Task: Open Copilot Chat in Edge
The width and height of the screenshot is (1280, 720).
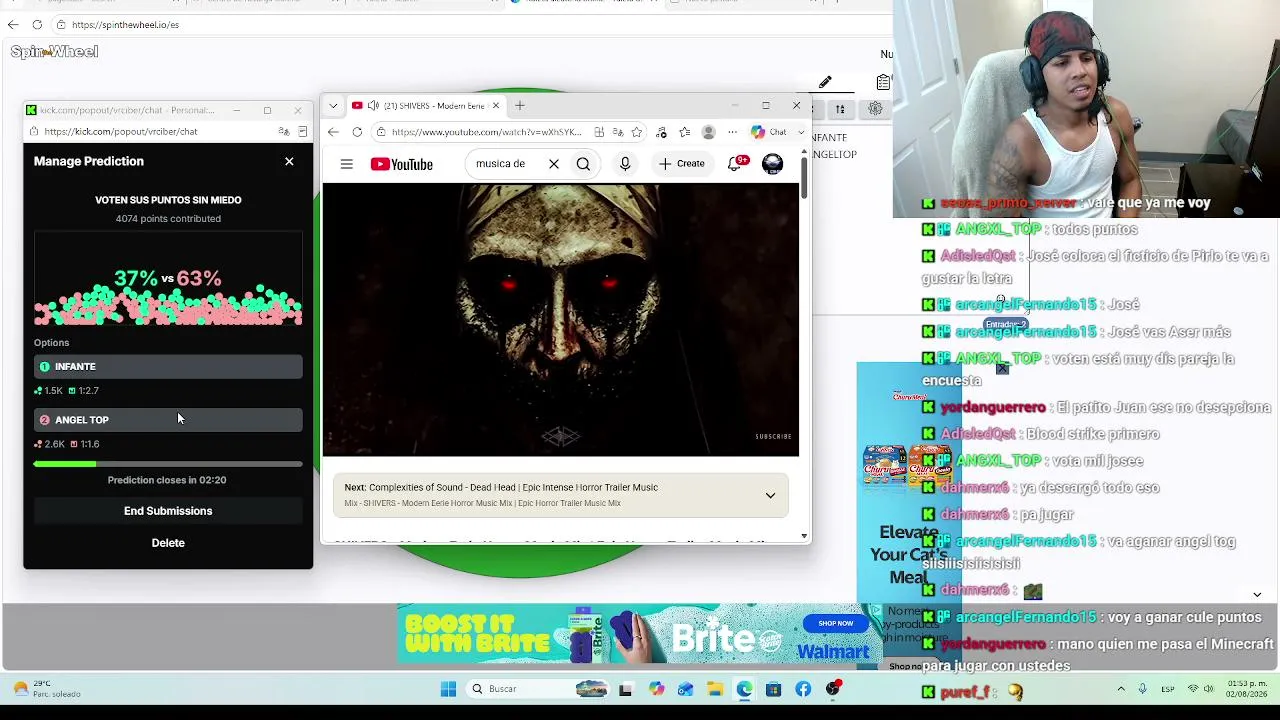Action: 769,132
